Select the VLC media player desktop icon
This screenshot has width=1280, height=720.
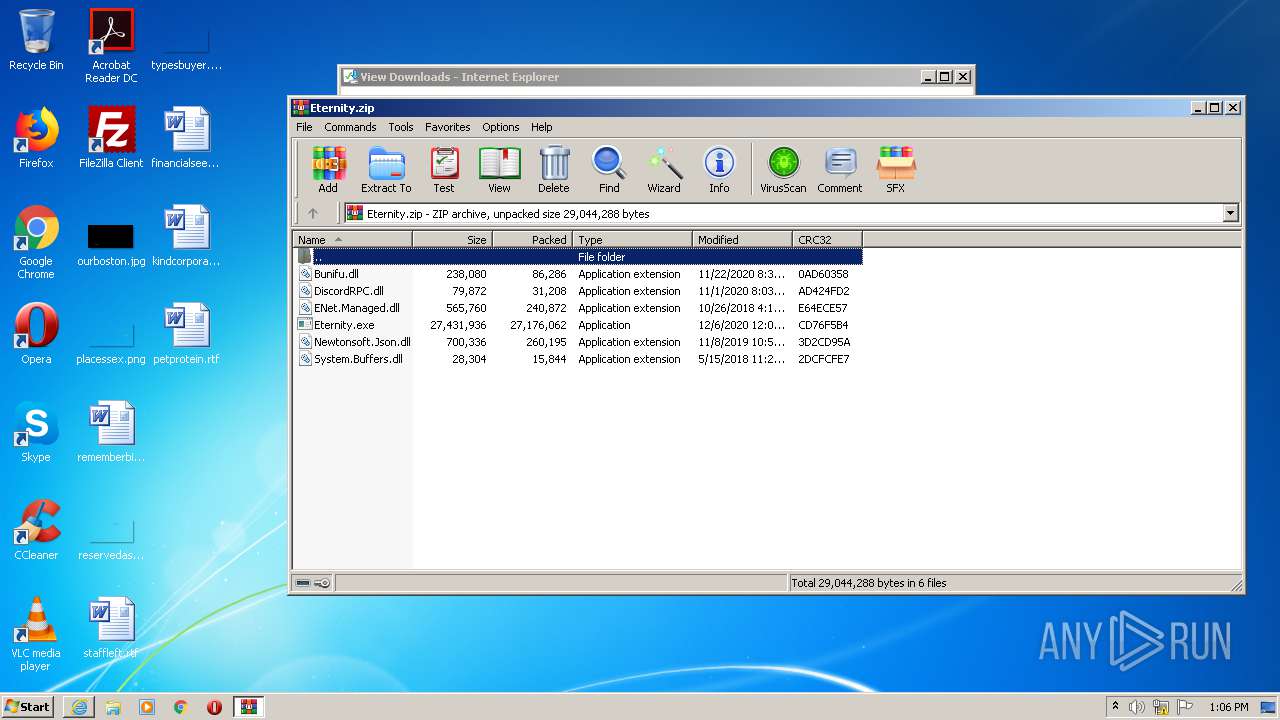[36, 634]
